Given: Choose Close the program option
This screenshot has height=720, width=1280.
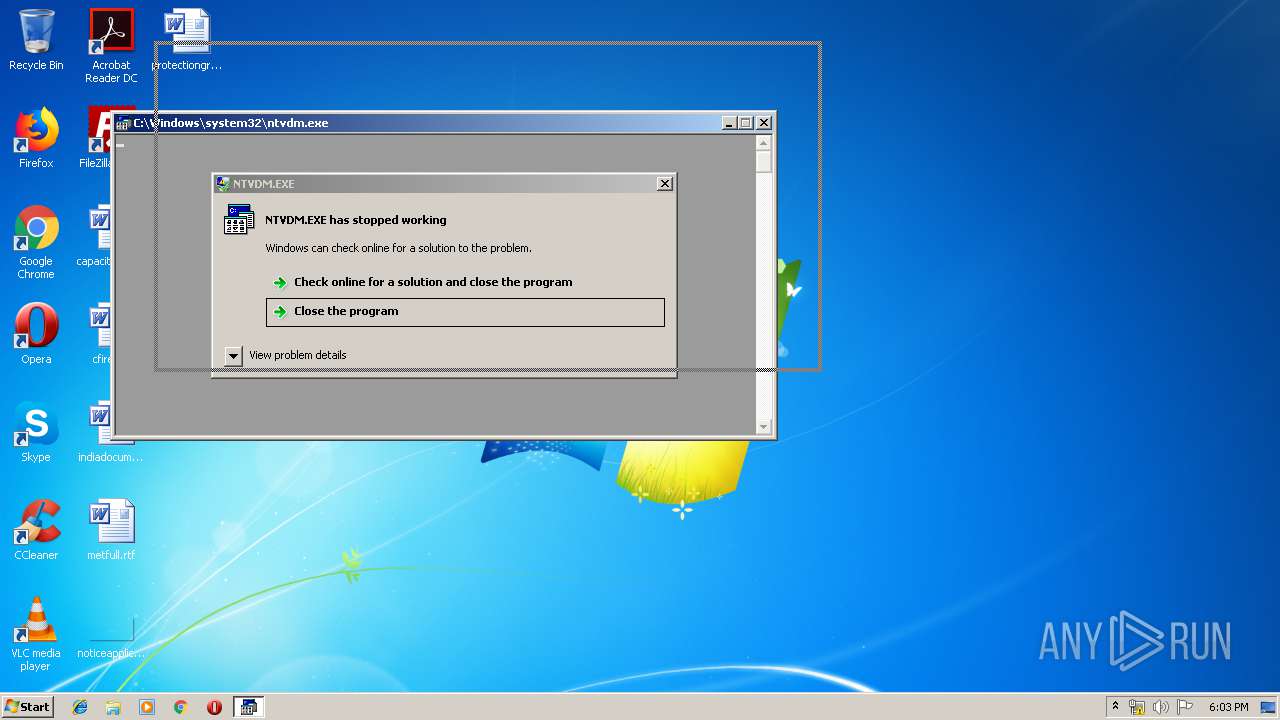Looking at the screenshot, I should pos(465,312).
